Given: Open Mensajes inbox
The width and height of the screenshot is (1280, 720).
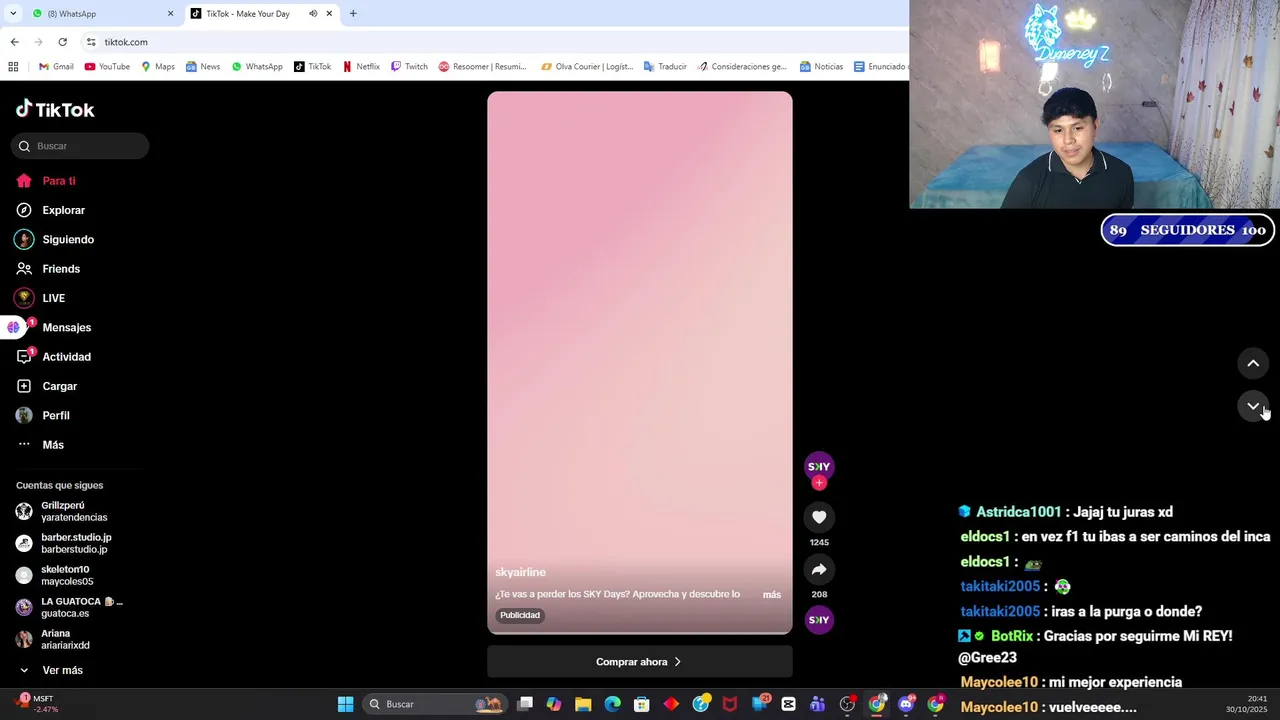Looking at the screenshot, I should coord(66,327).
